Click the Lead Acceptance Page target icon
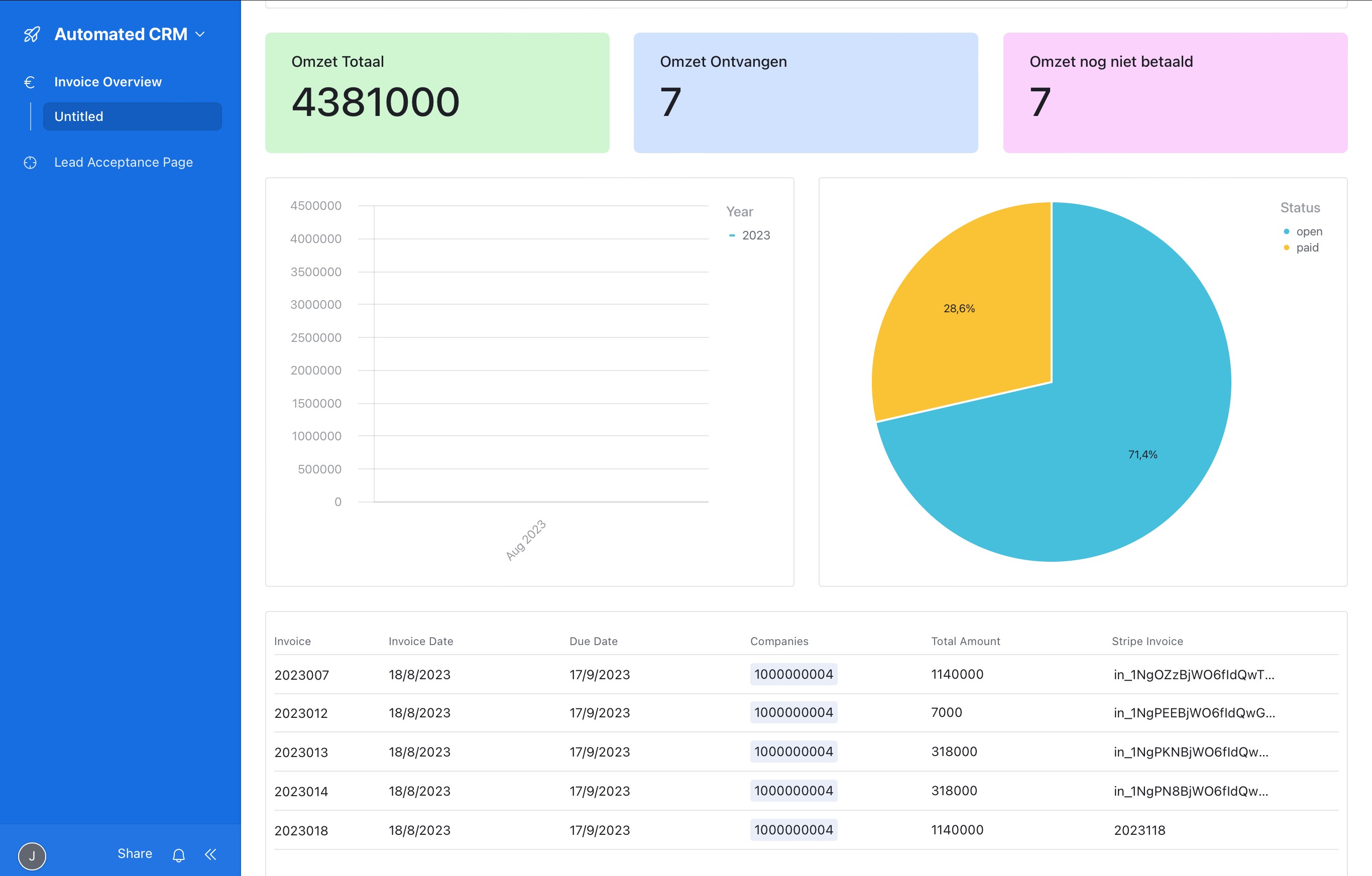1372x876 pixels. [x=30, y=162]
